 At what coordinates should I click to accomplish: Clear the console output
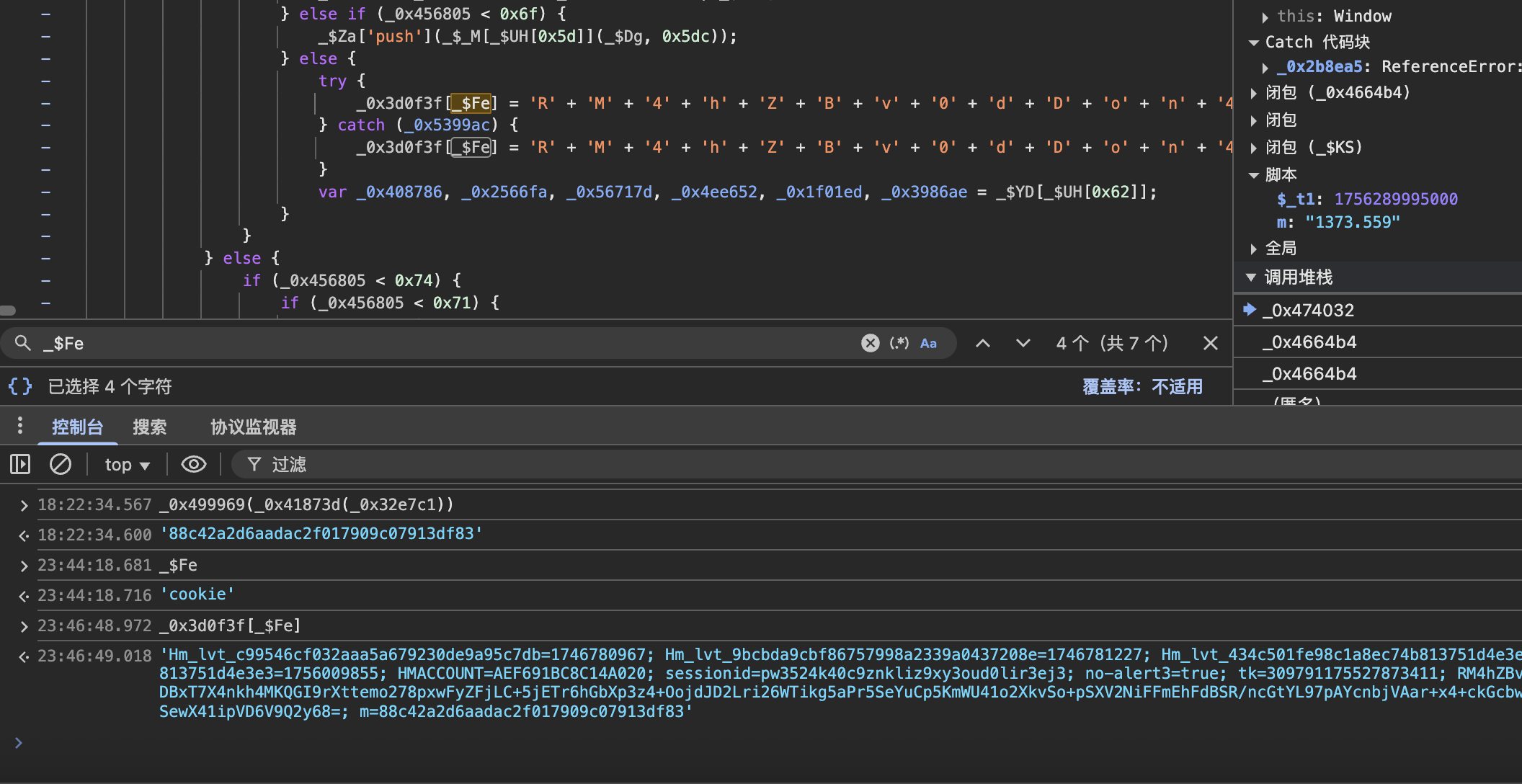61,464
